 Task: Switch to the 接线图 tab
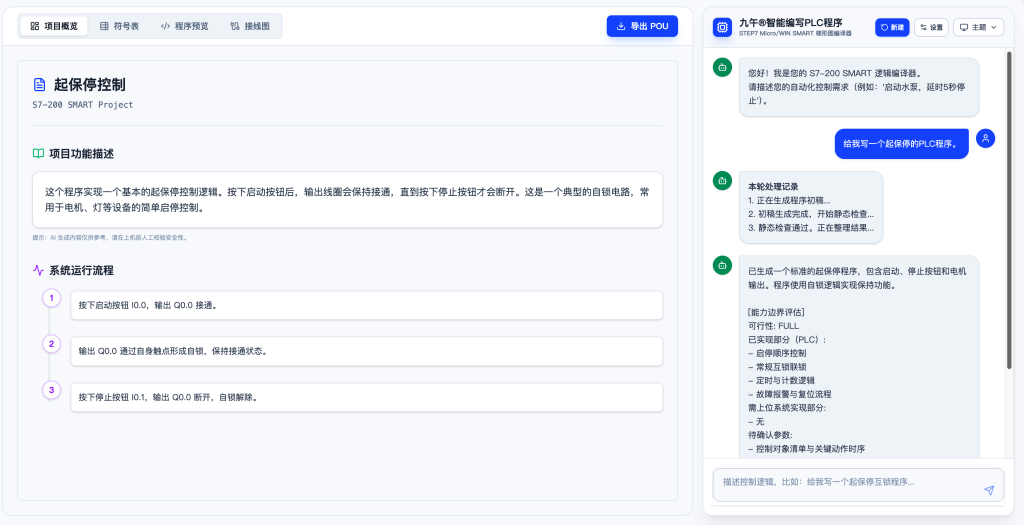[x=250, y=26]
